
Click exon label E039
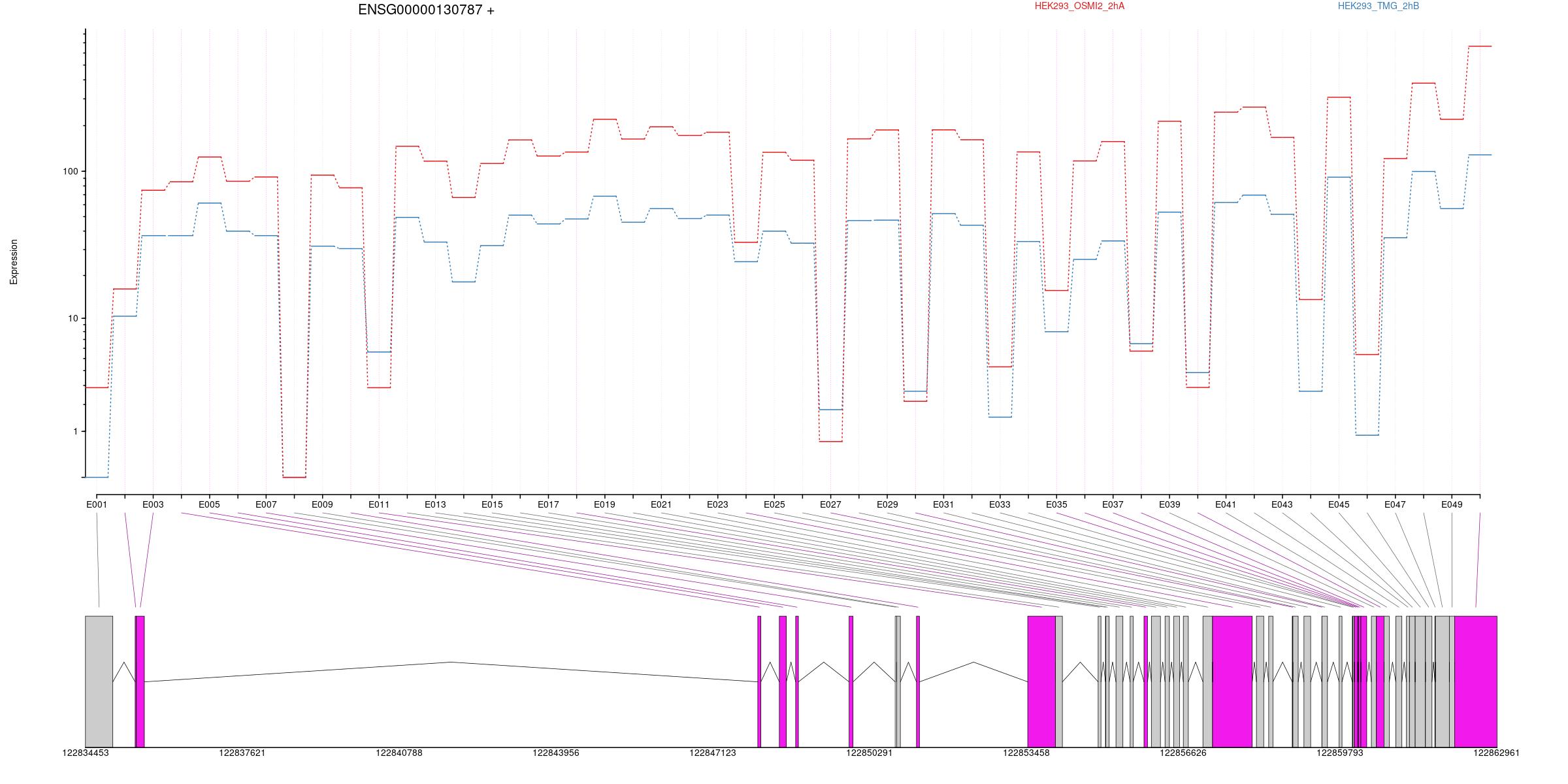click(1169, 505)
